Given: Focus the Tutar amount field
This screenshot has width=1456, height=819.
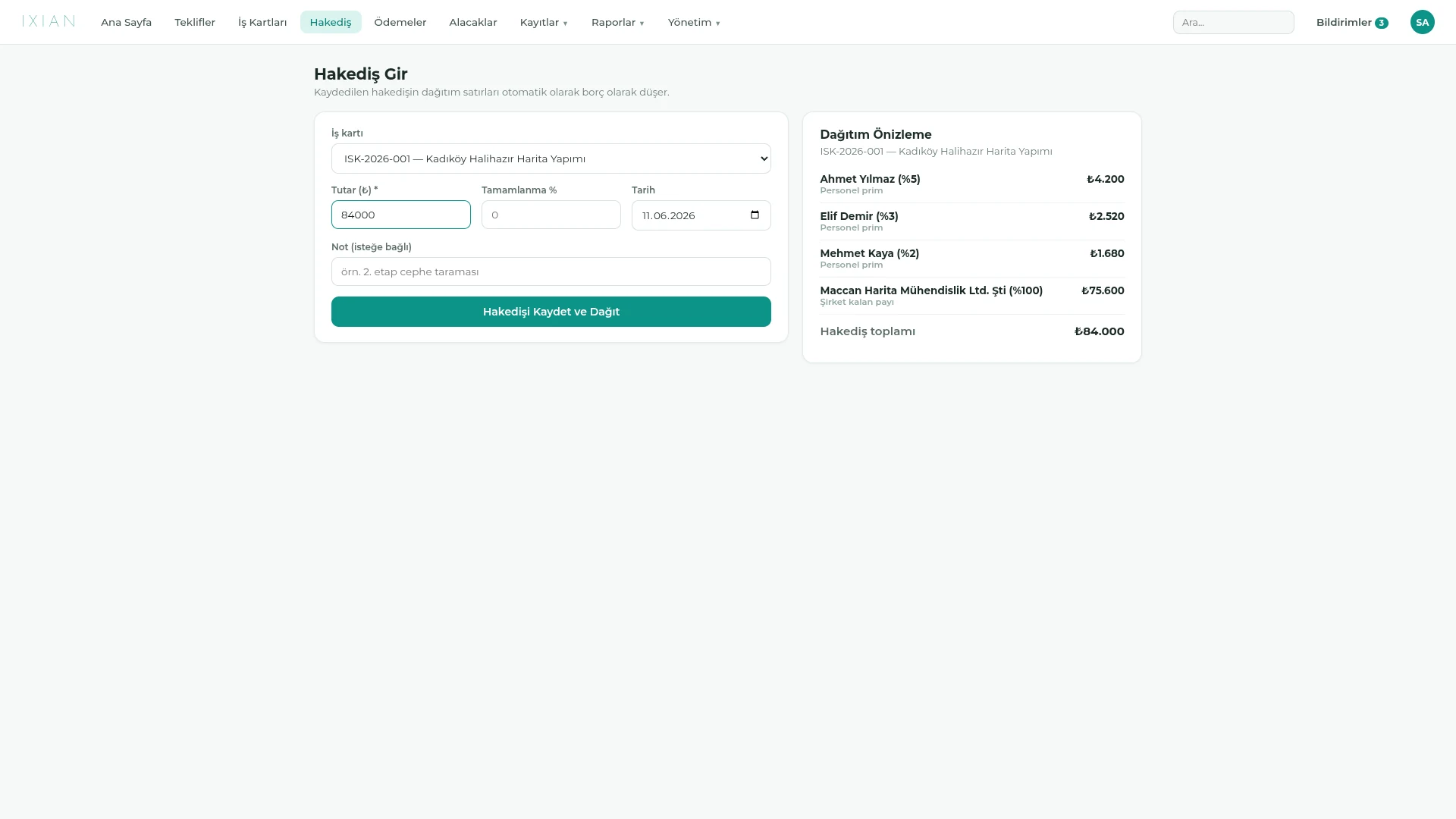Looking at the screenshot, I should 401,215.
